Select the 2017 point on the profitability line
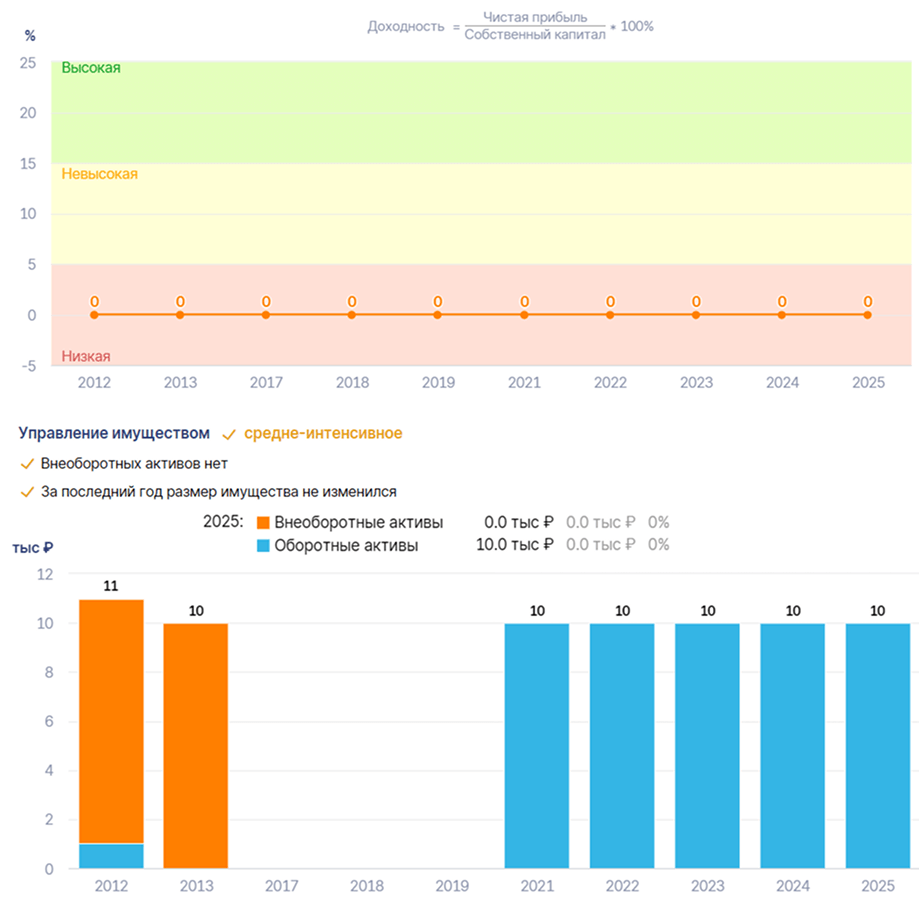This screenshot has height=900, width=919. point(266,315)
